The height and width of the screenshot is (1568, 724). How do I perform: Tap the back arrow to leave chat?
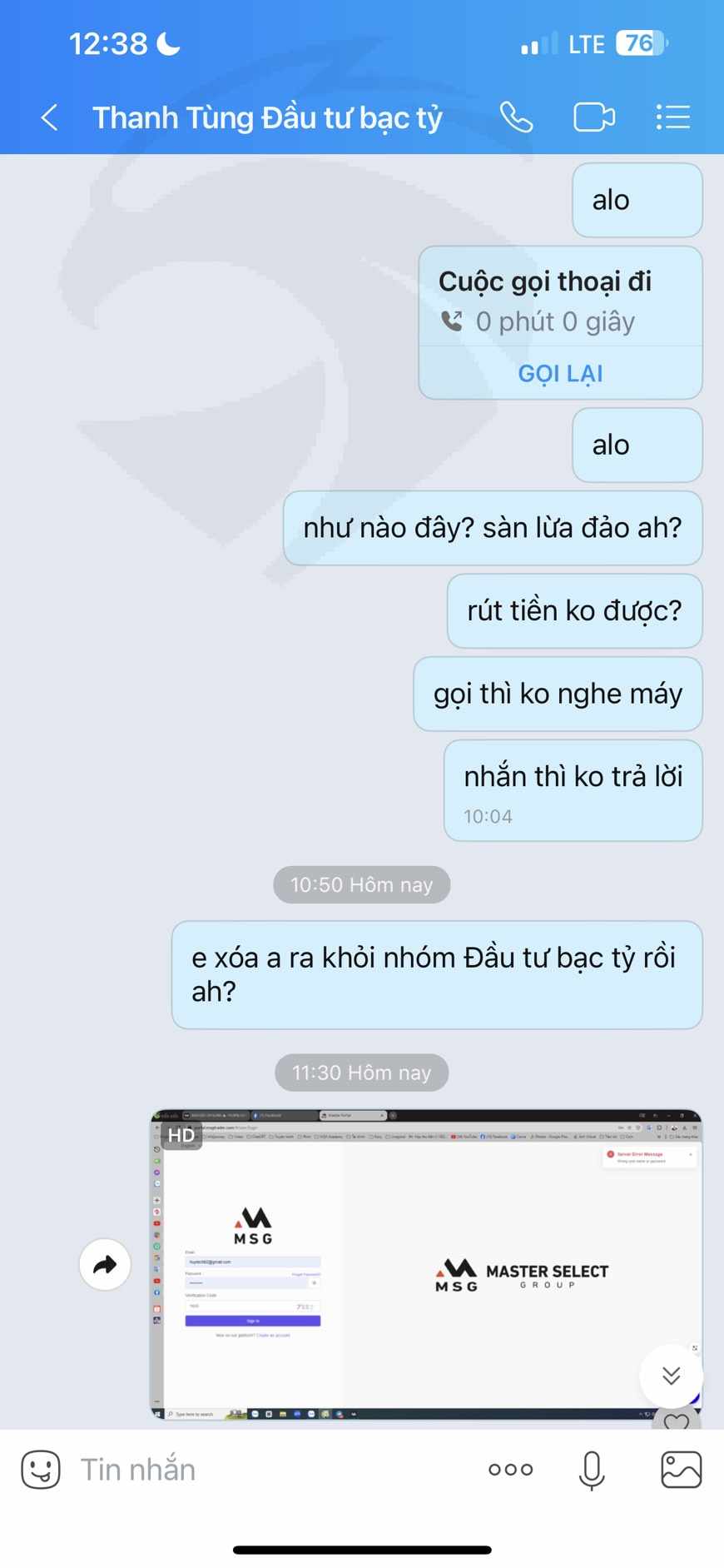50,117
